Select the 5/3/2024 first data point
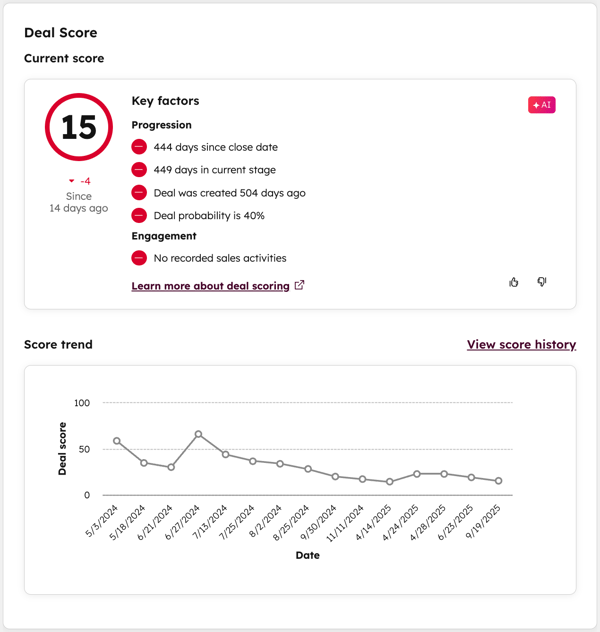The image size is (600, 632). point(117,441)
